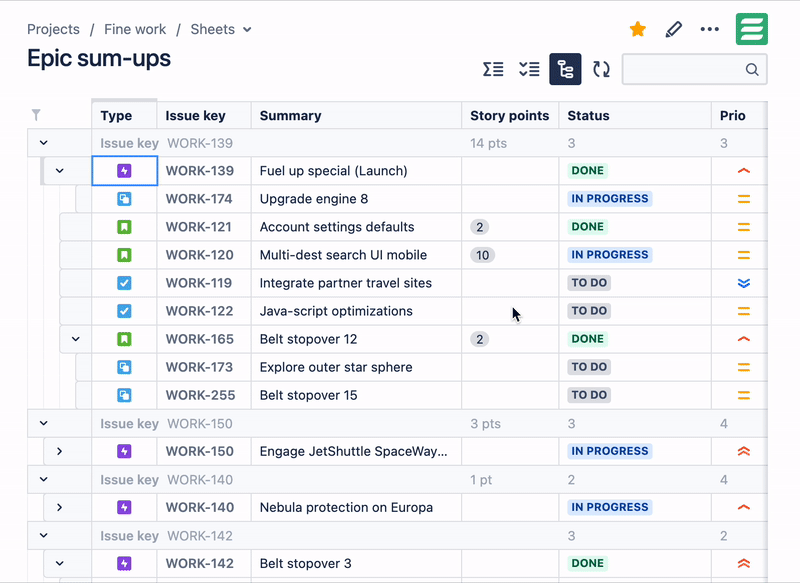Screen dimensions: 800x583
Task: Collapse the Issue key WORK-142 group
Action: click(x=43, y=536)
